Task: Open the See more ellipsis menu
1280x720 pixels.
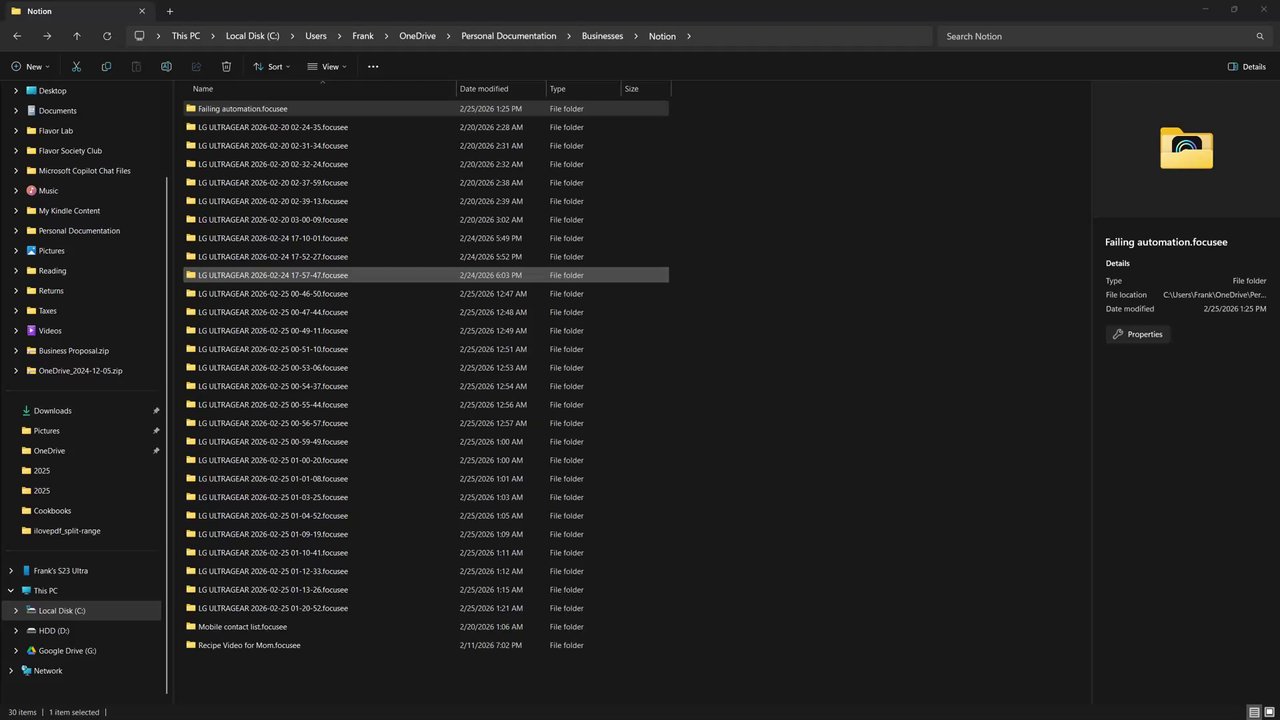Action: [x=373, y=67]
